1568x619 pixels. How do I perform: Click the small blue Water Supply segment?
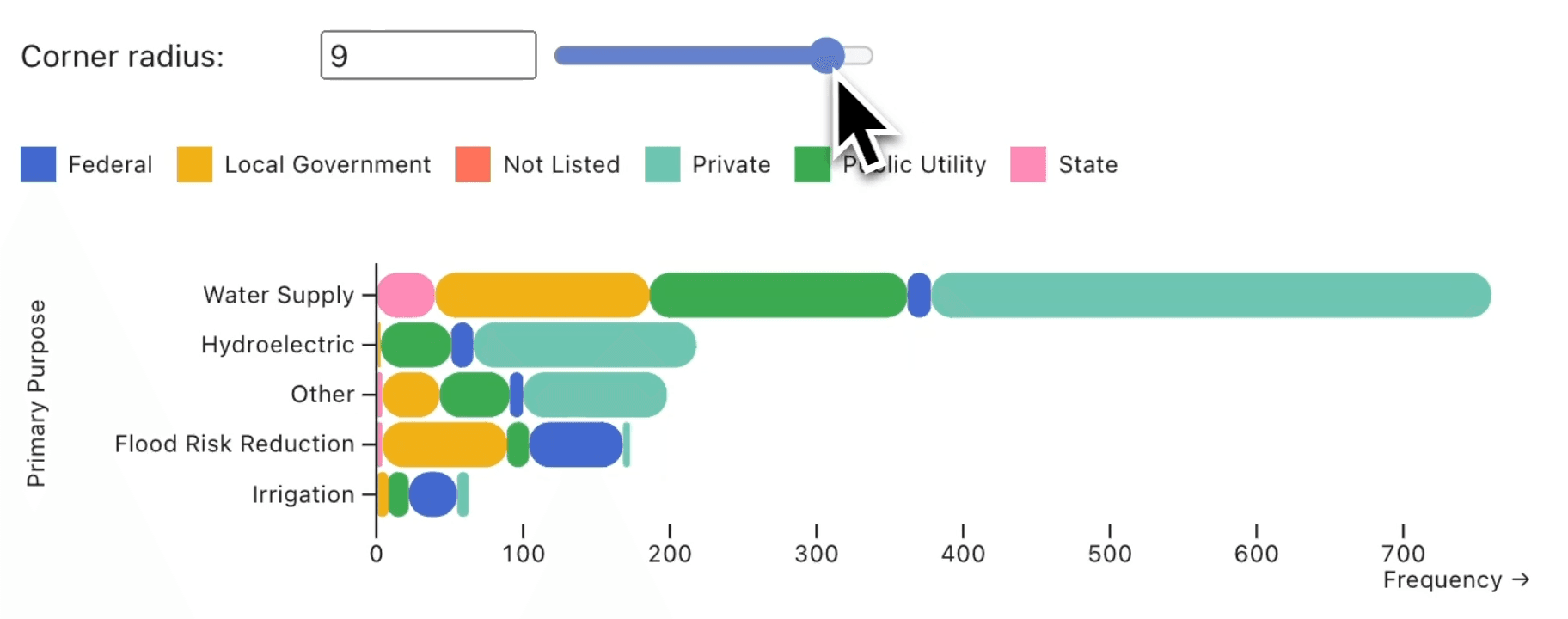click(x=919, y=295)
